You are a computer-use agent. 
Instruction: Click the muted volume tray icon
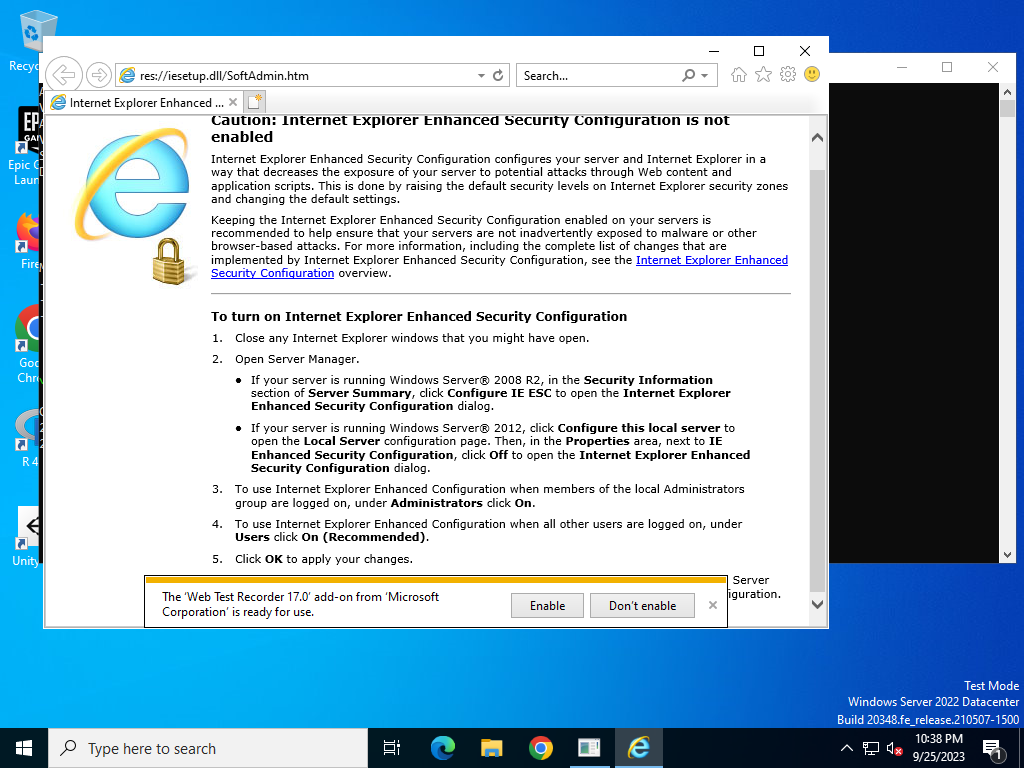click(x=894, y=748)
